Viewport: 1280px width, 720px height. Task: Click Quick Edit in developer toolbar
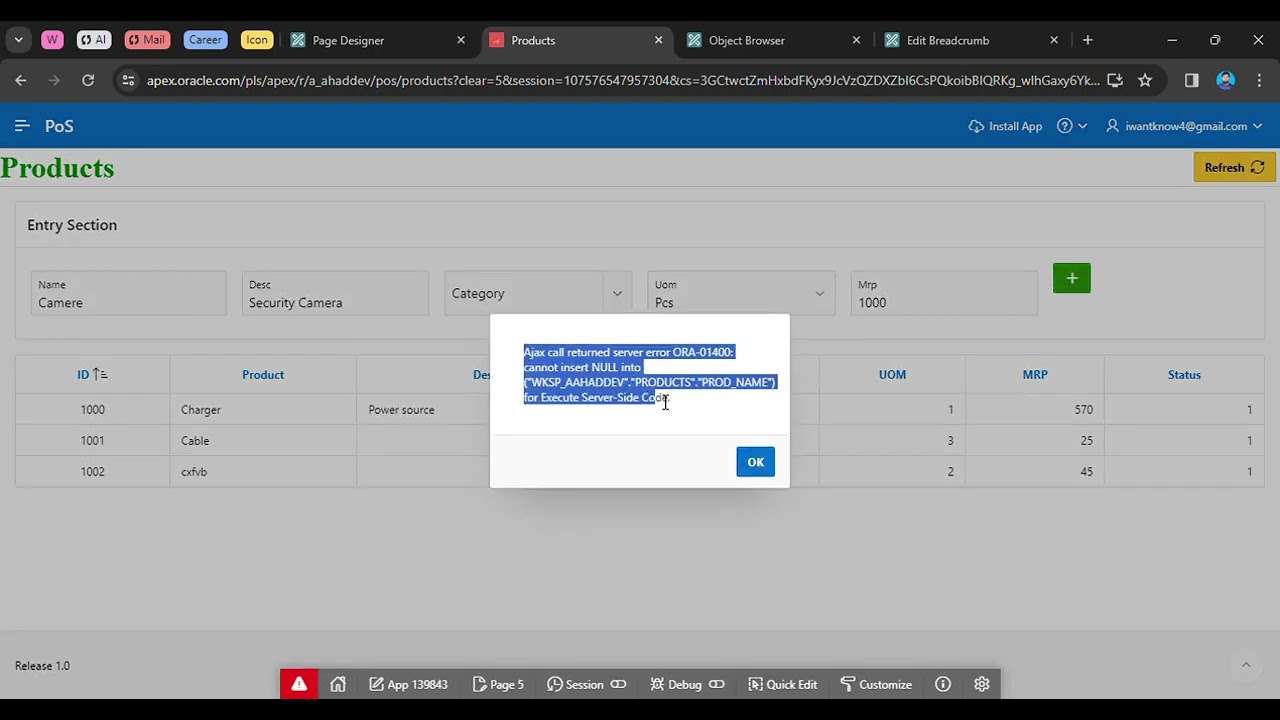[x=782, y=684]
